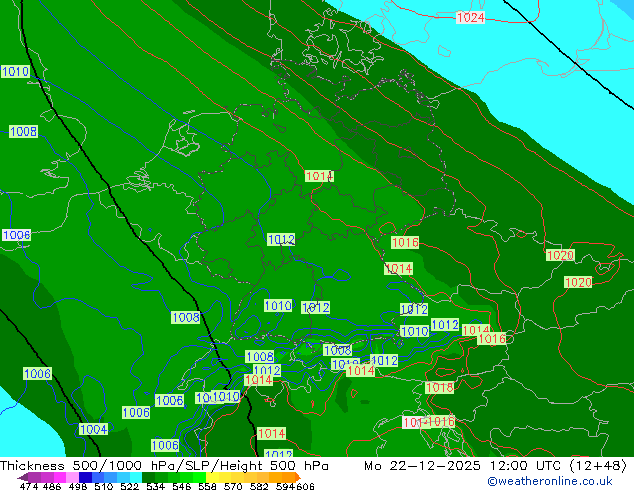The height and width of the screenshot is (490, 634).
Task: Click the 522 legend value
Action: tap(129, 486)
